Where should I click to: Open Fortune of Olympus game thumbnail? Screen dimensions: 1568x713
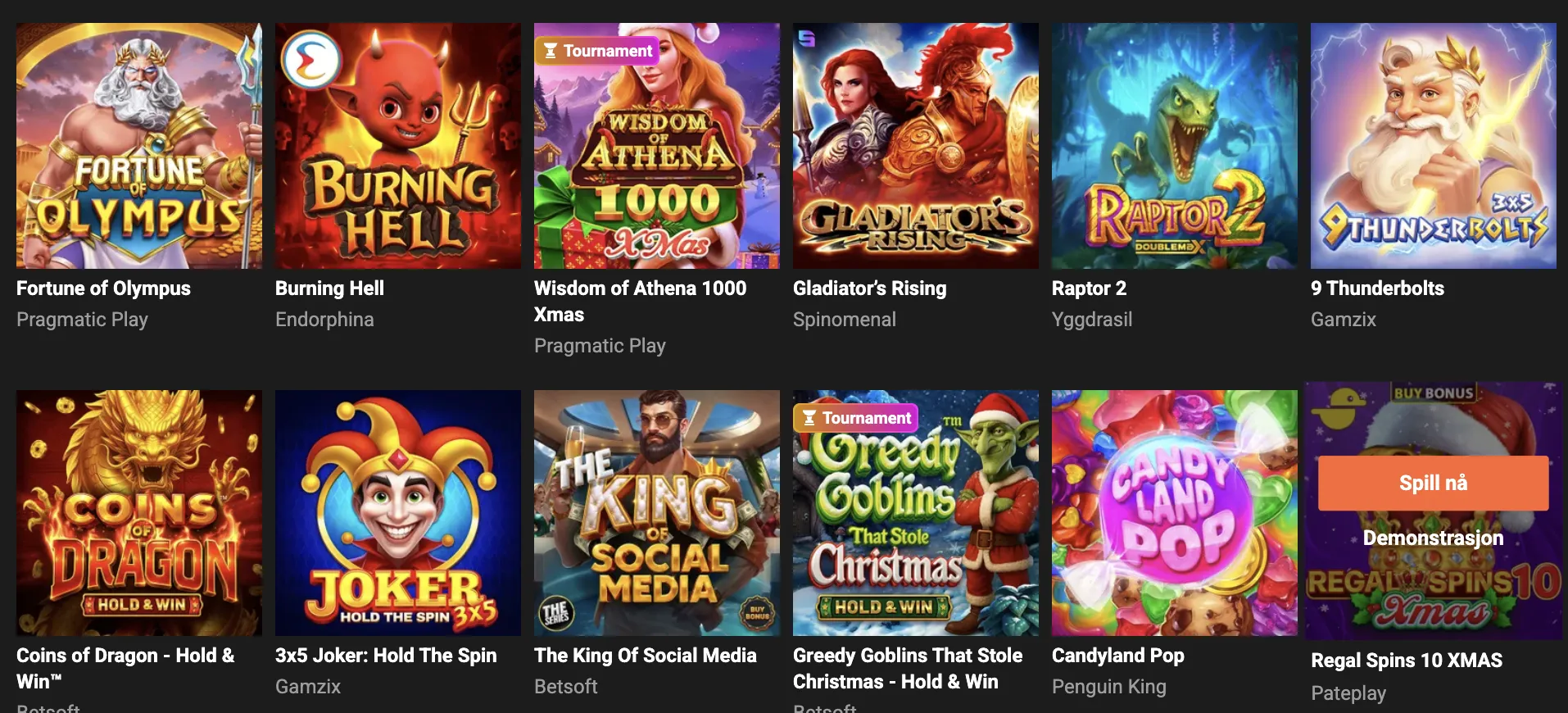click(139, 146)
